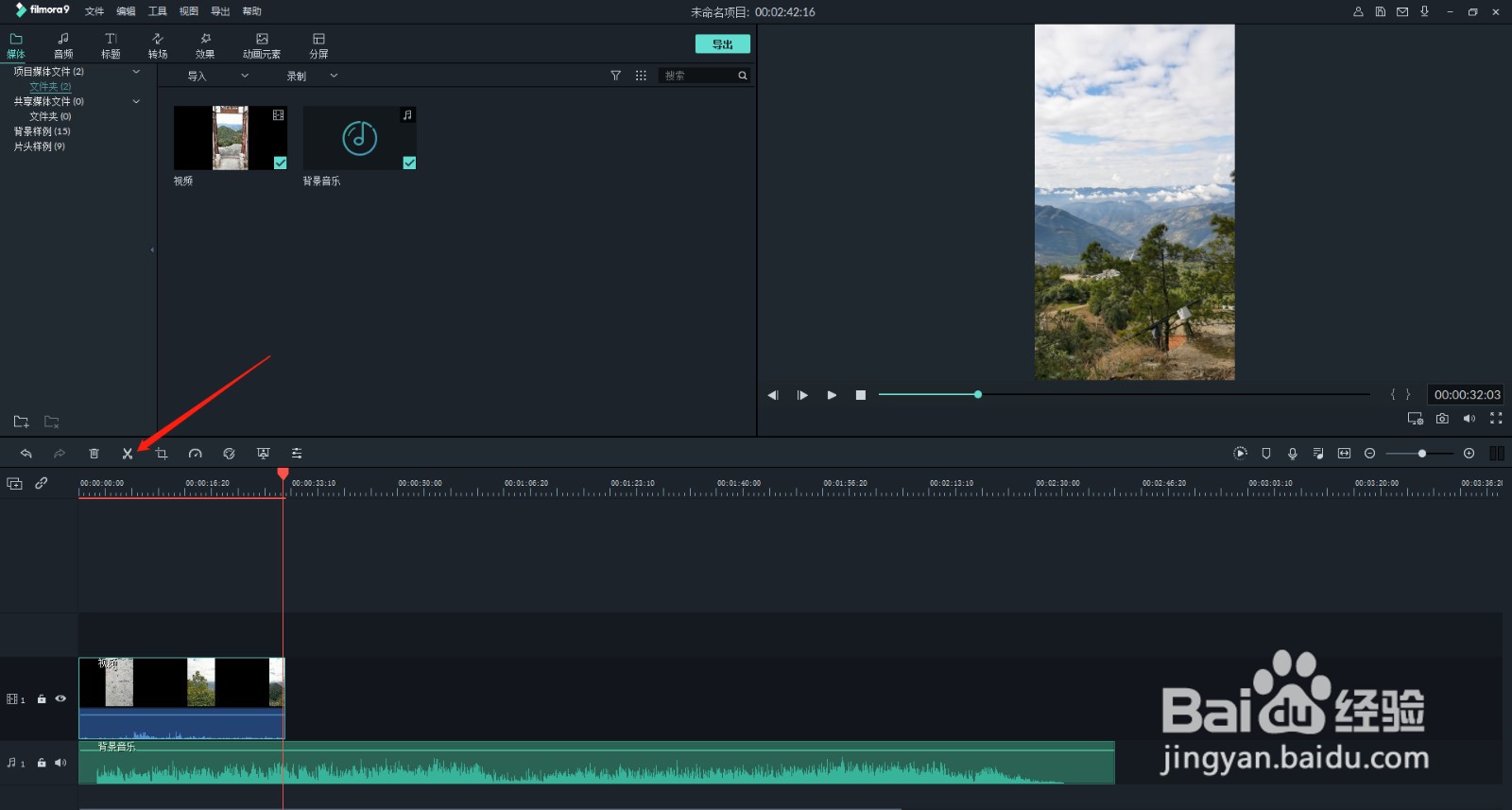Viewport: 1512px width, 810px height.
Task: Click the add track manager icon
Action: (x=15, y=483)
